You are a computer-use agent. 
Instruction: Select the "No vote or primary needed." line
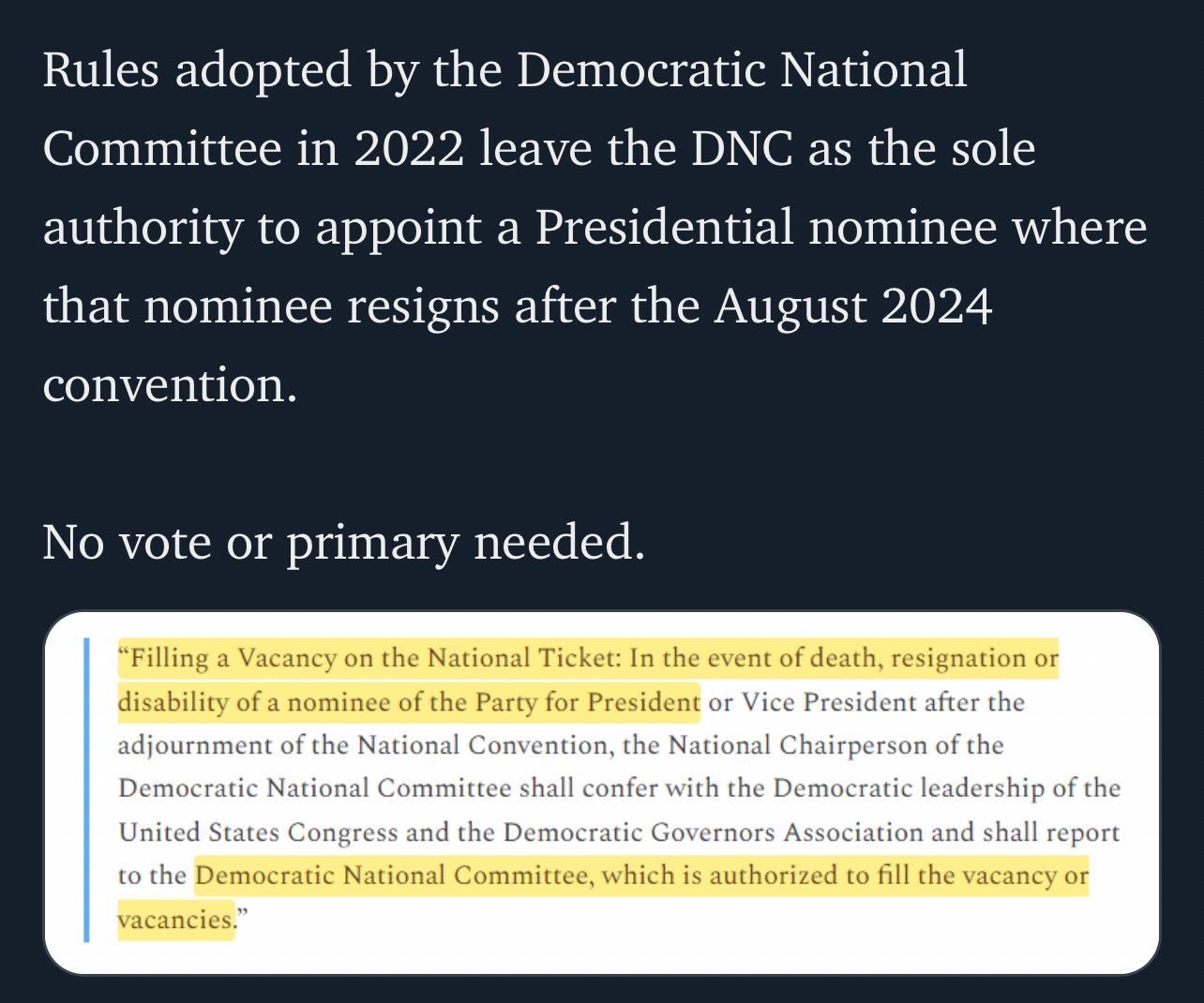pyautogui.click(x=343, y=542)
